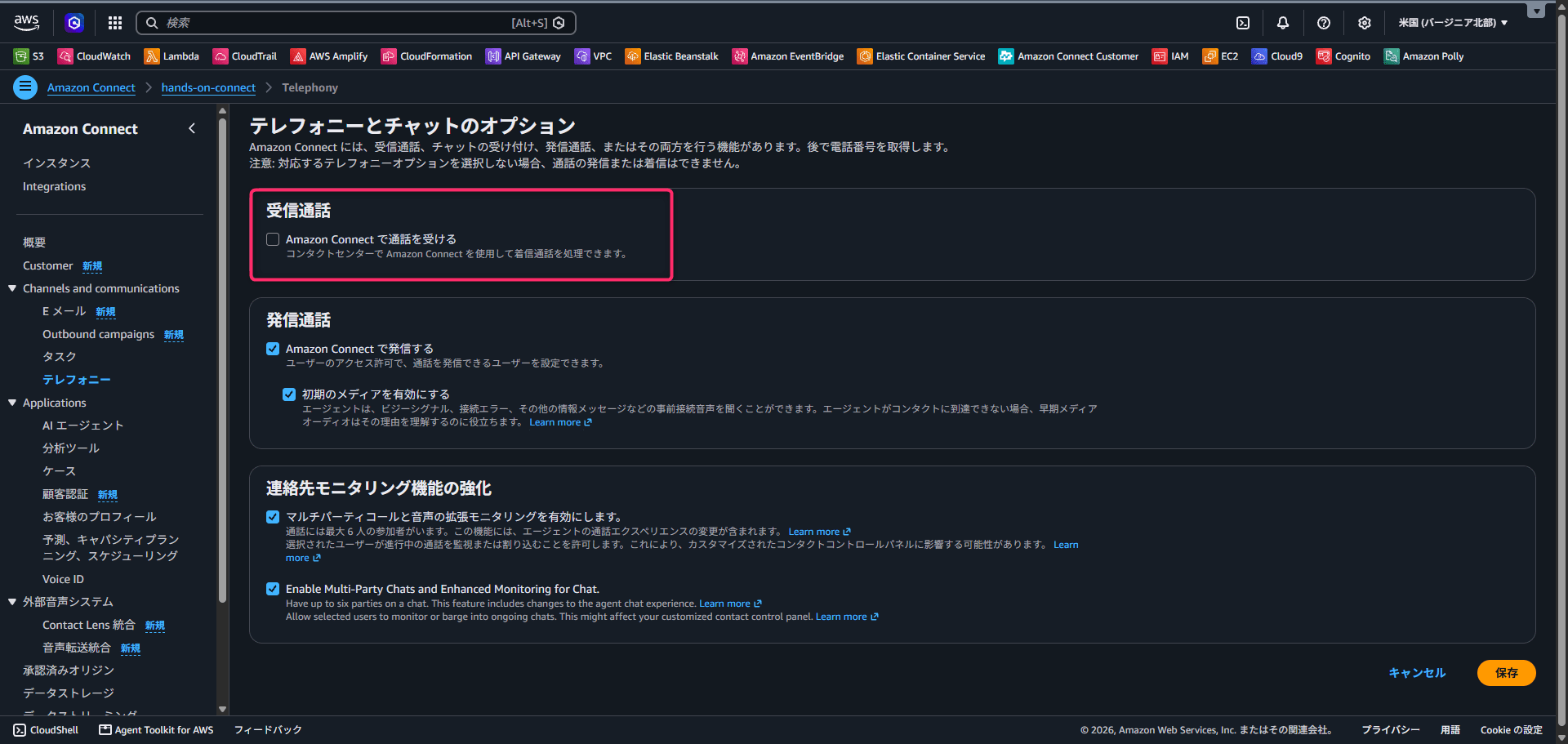
Task: Open the 米国 (バージニア北部) region dropdown
Action: click(1453, 23)
